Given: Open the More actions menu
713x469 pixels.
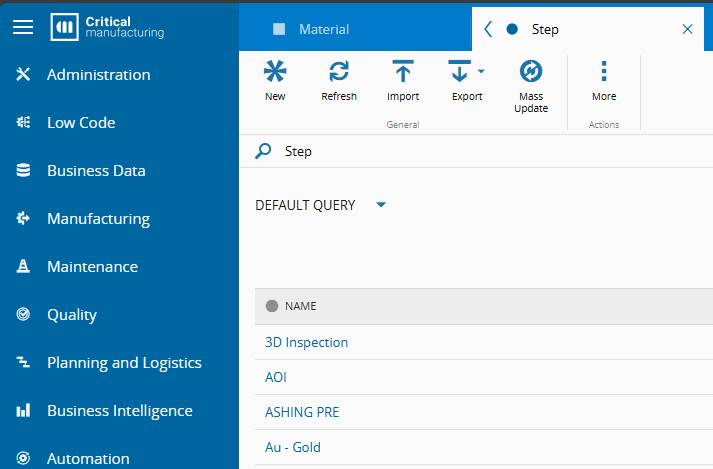Looking at the screenshot, I should pyautogui.click(x=604, y=72).
